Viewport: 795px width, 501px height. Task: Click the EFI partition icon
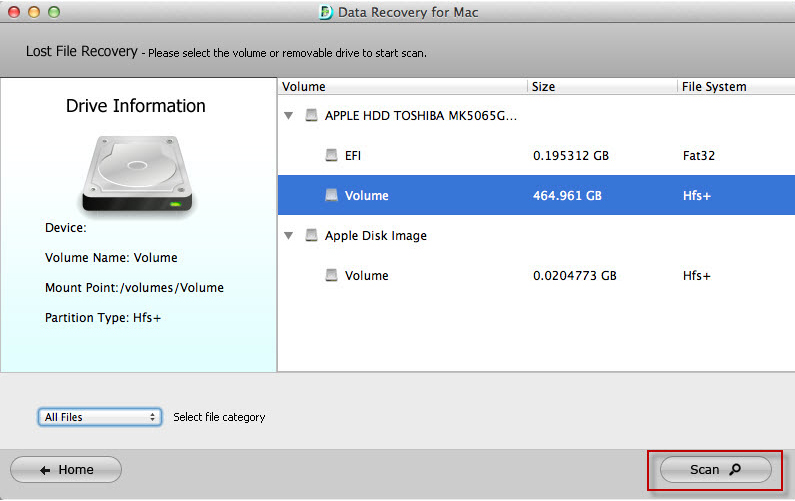pyautogui.click(x=331, y=156)
